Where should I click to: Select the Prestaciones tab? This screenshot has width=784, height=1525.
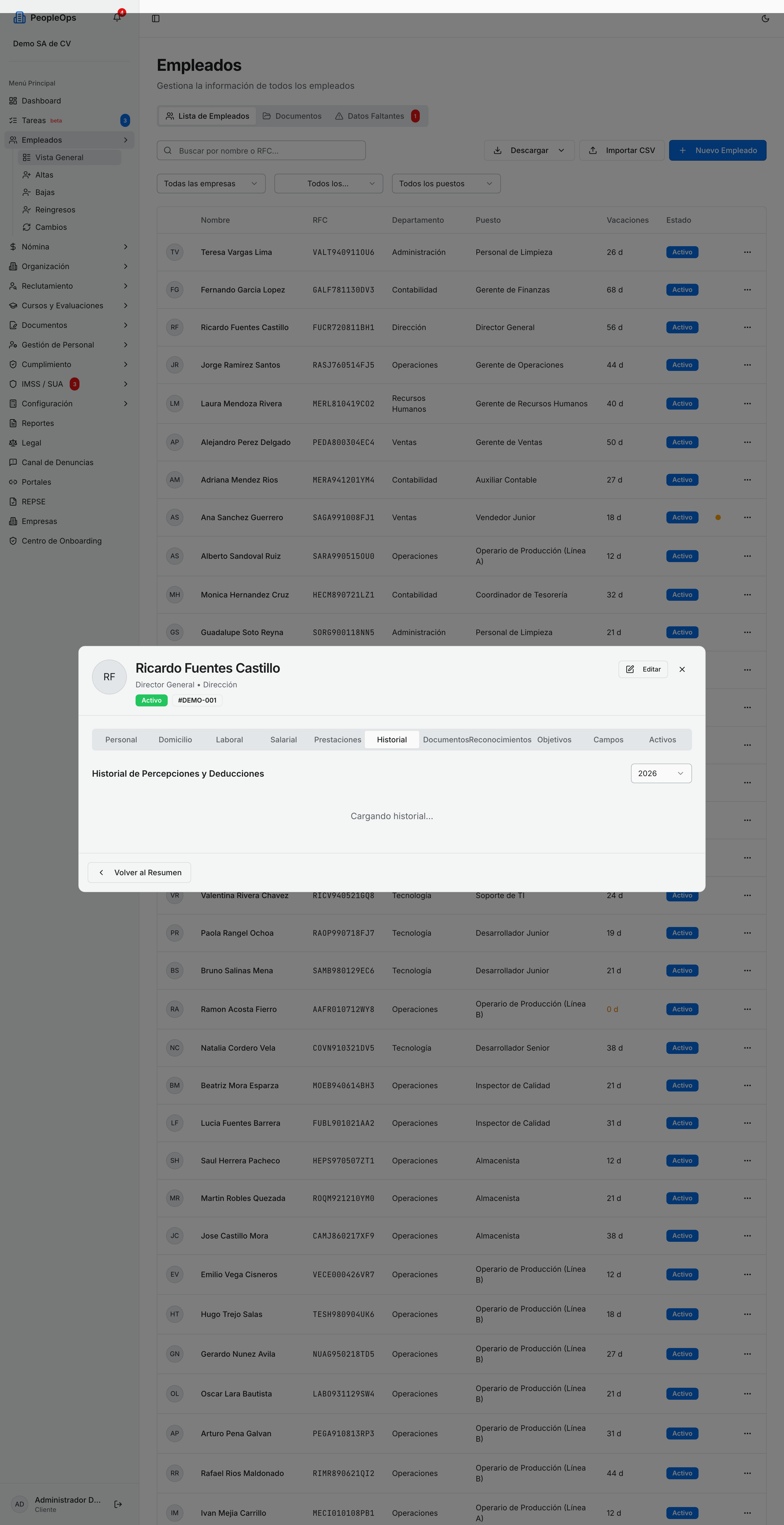tap(337, 739)
